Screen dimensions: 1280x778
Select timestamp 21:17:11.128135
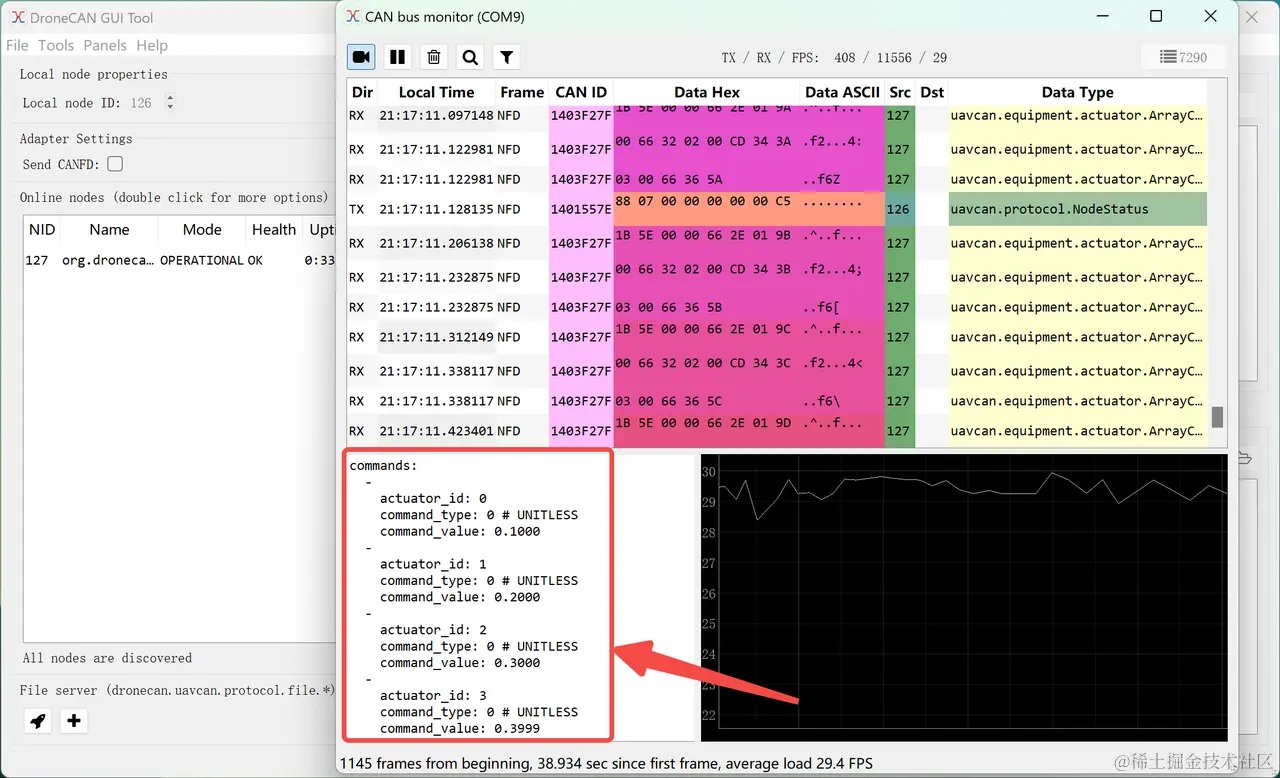click(436, 209)
